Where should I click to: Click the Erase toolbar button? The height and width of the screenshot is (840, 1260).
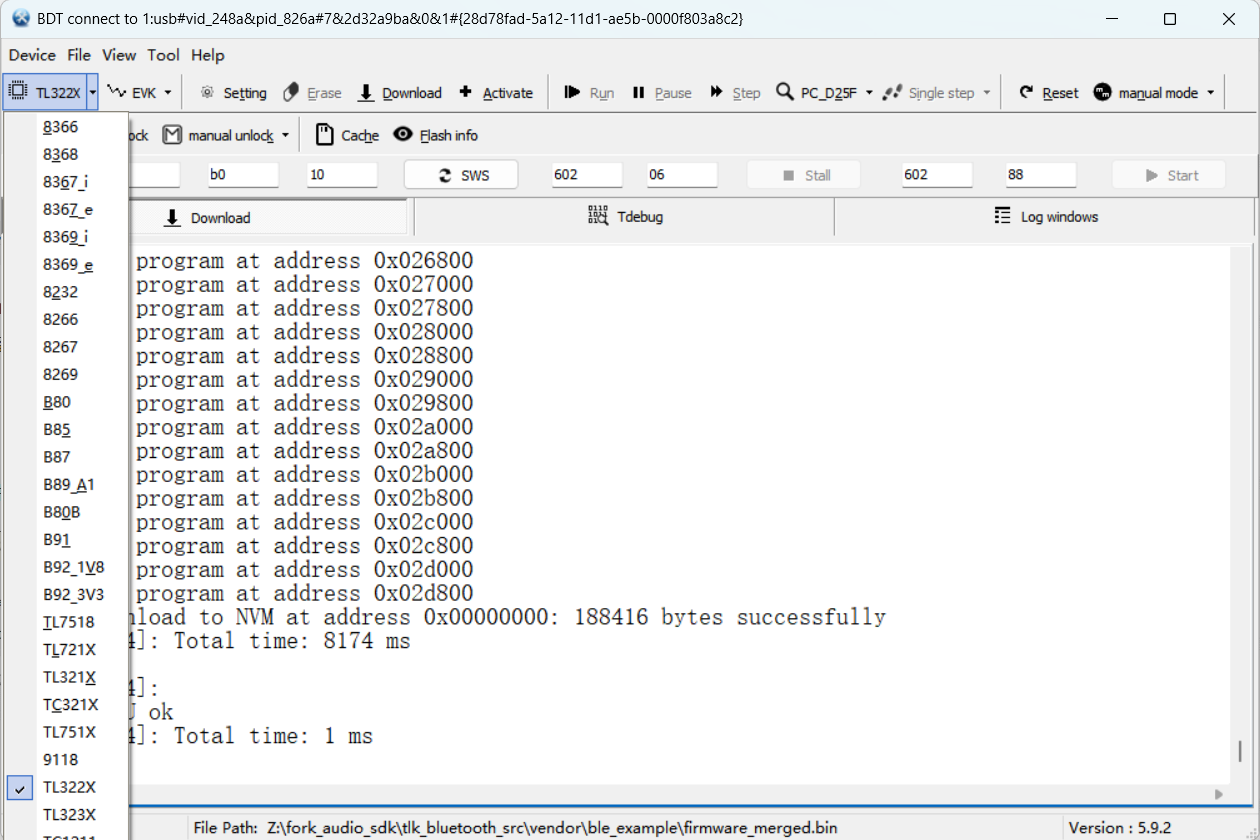coord(312,92)
